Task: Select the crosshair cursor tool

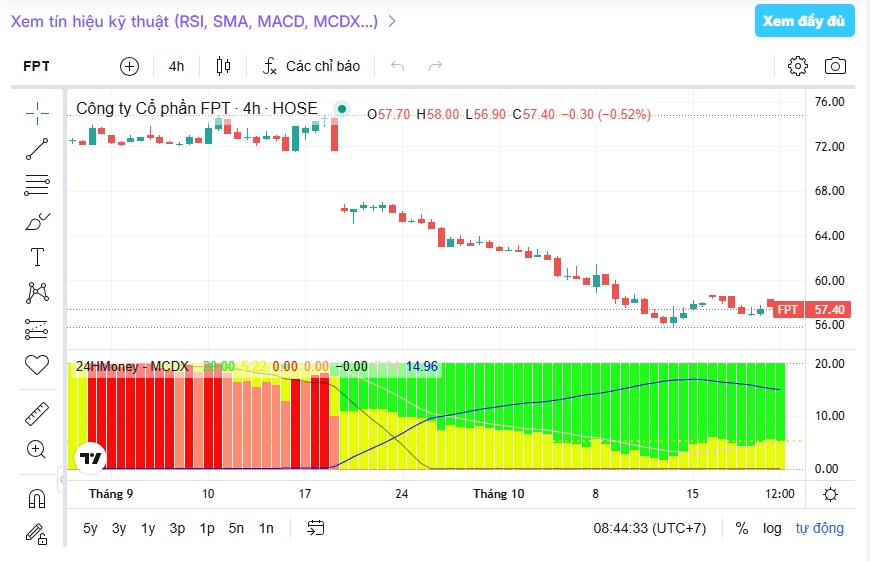Action: pyautogui.click(x=37, y=113)
